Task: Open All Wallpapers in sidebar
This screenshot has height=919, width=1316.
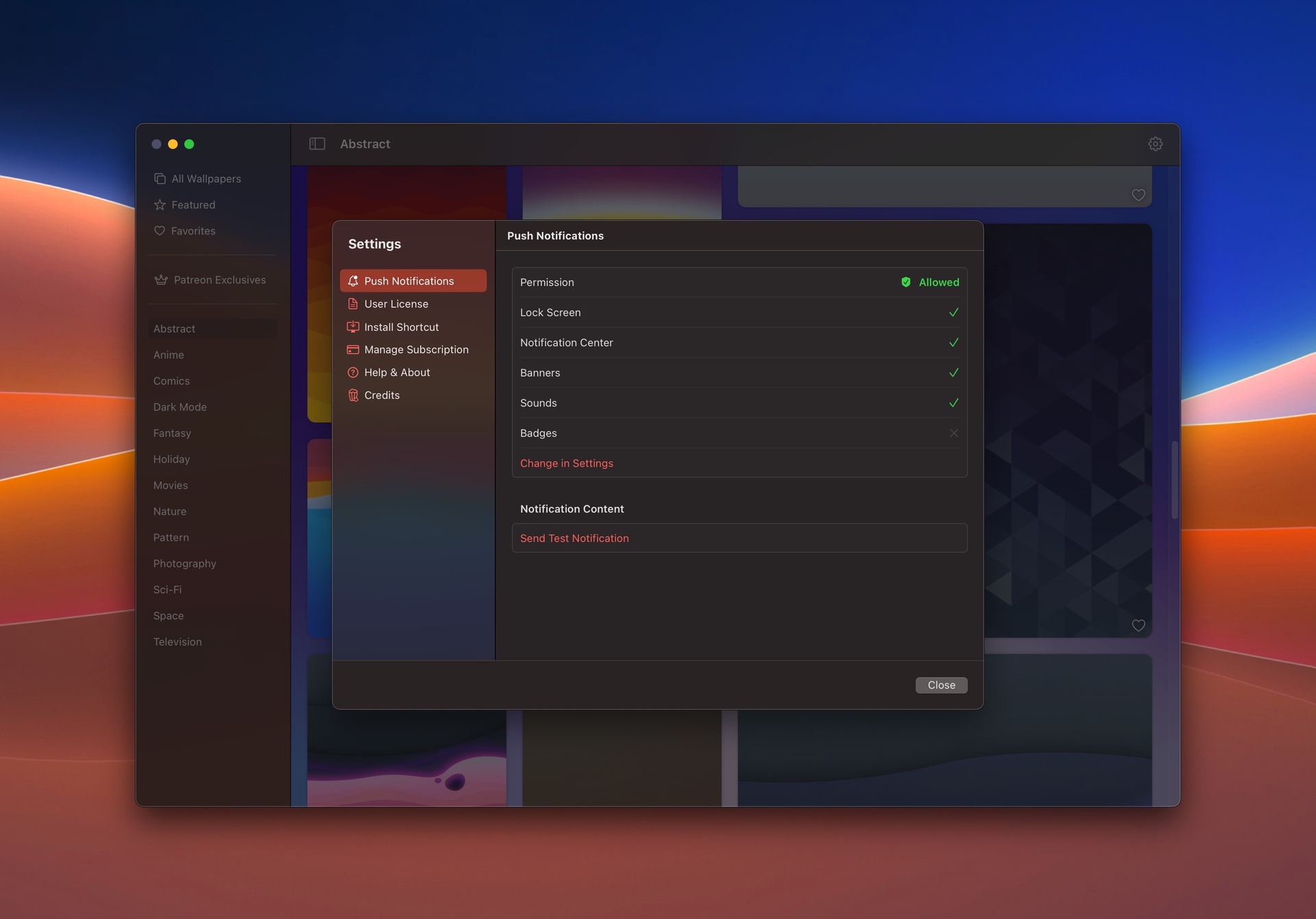Action: click(206, 179)
